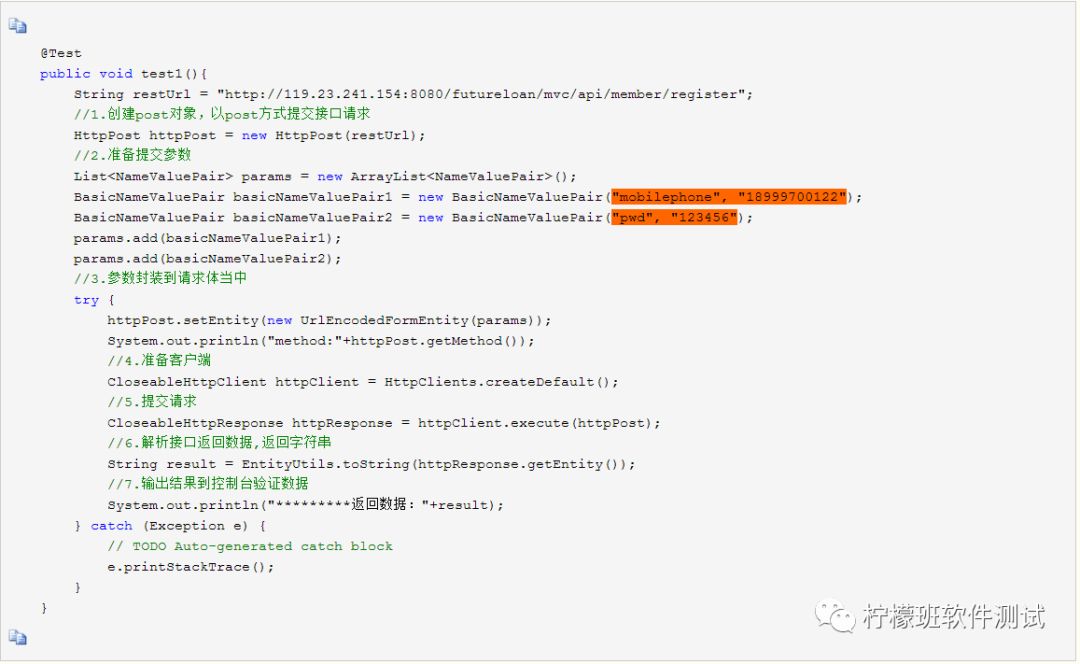Screen dimensions: 1080x664
Task: Click "BasicNameValuePair basicNameValuePair1" declaration text
Action: click(233, 197)
